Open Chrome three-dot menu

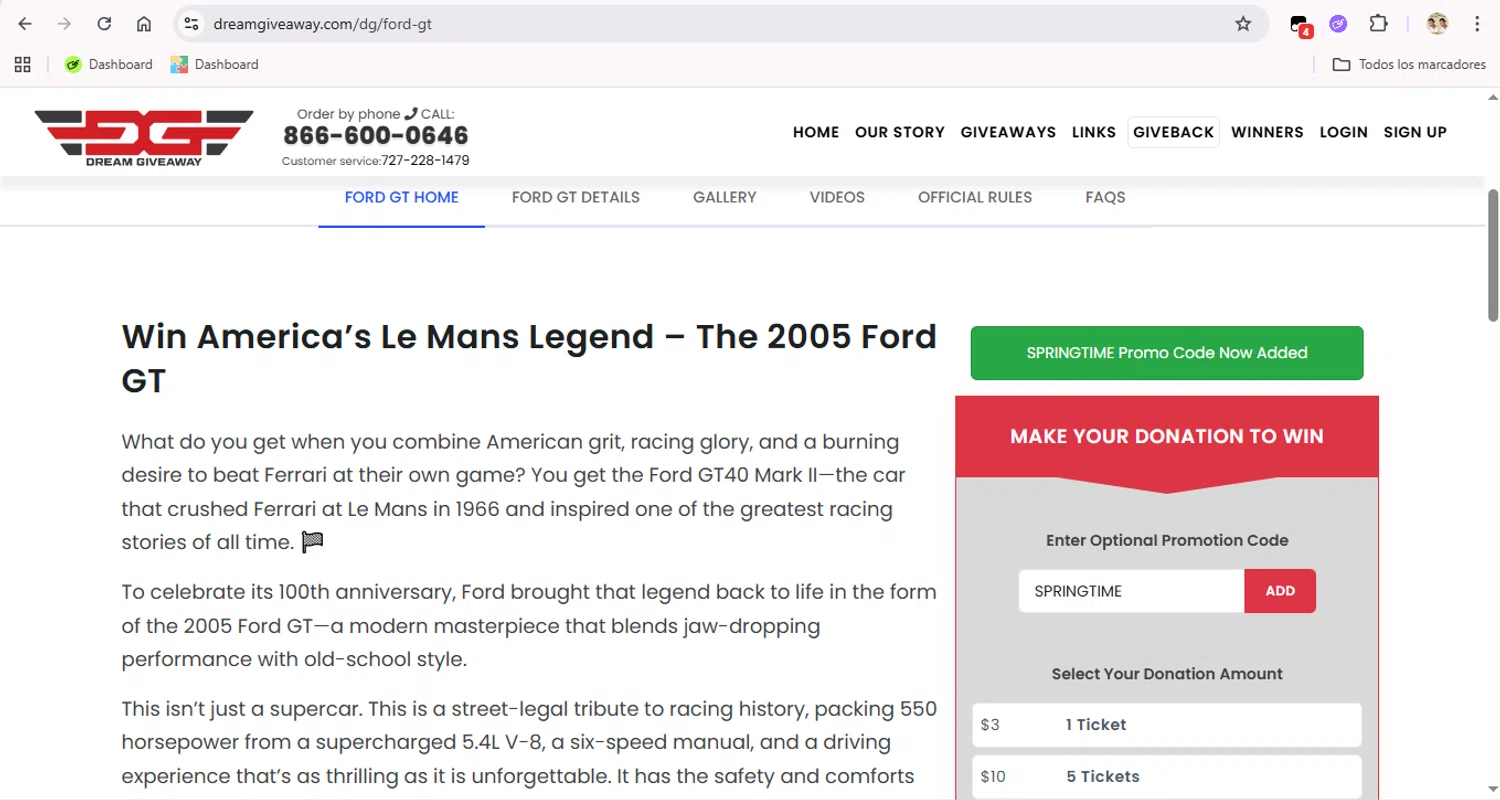1477,24
